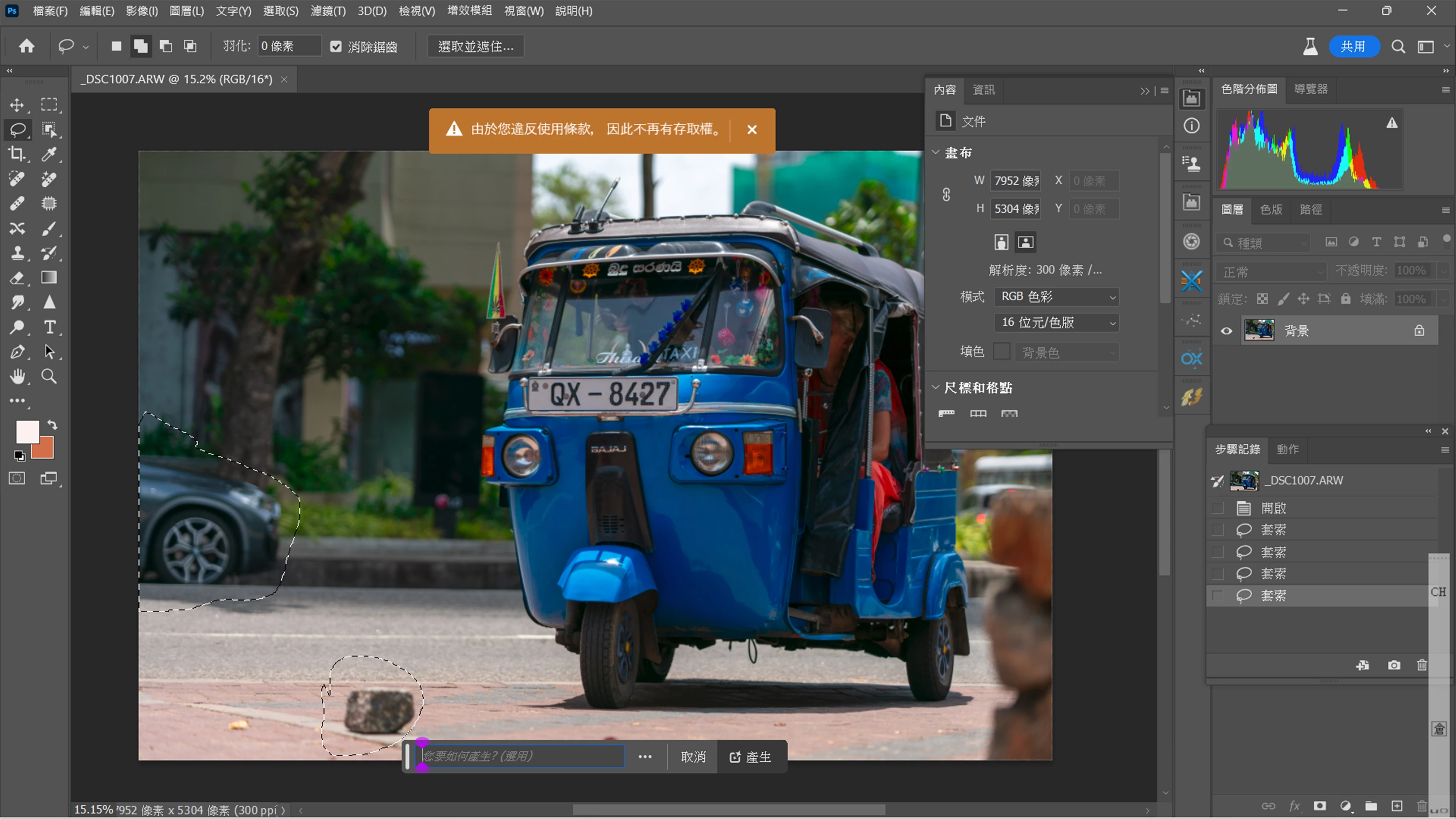Select the Hand tool

click(17, 377)
